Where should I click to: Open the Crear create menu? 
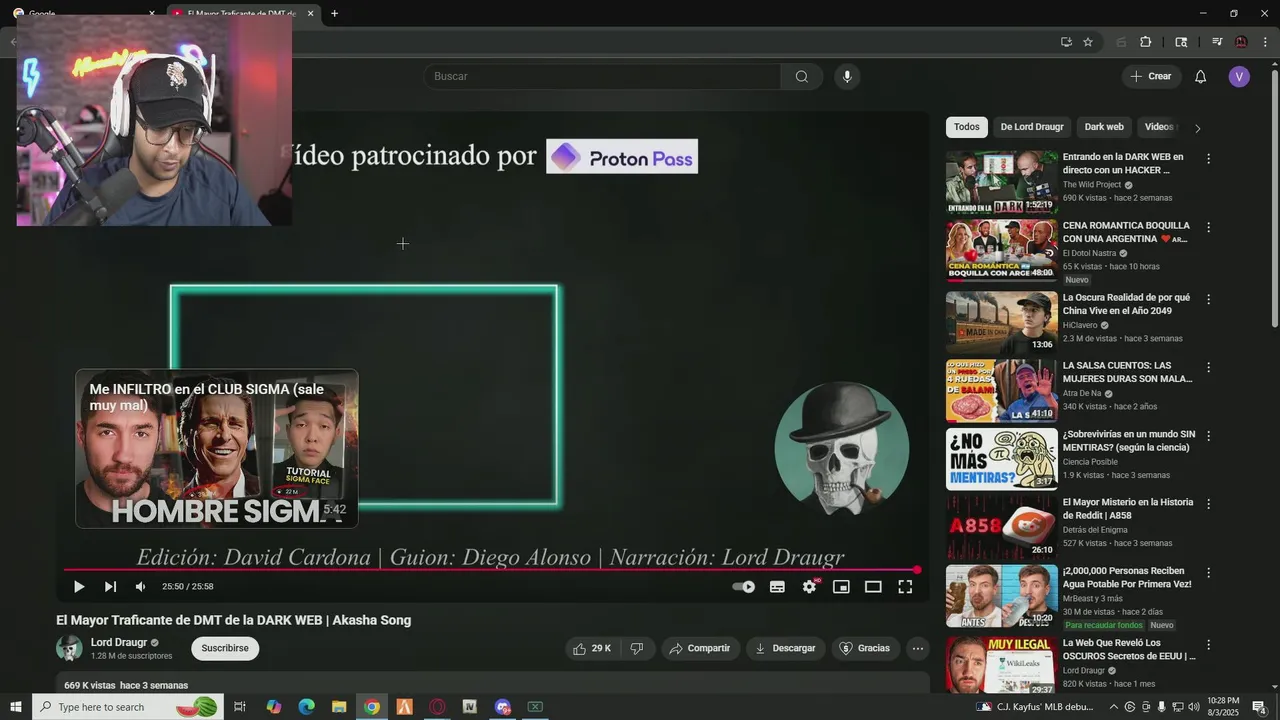pos(1151,77)
